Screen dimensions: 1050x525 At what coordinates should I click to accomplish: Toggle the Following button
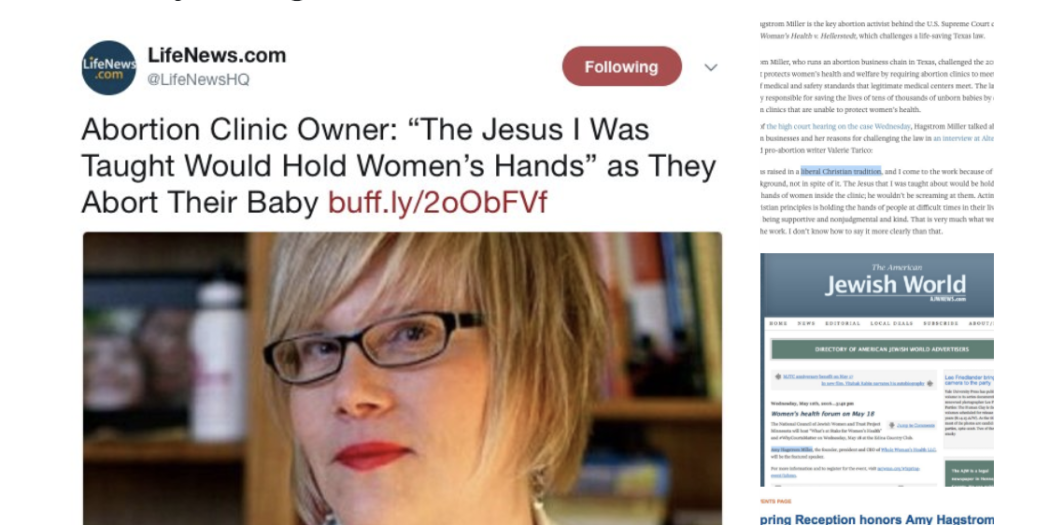coord(621,66)
